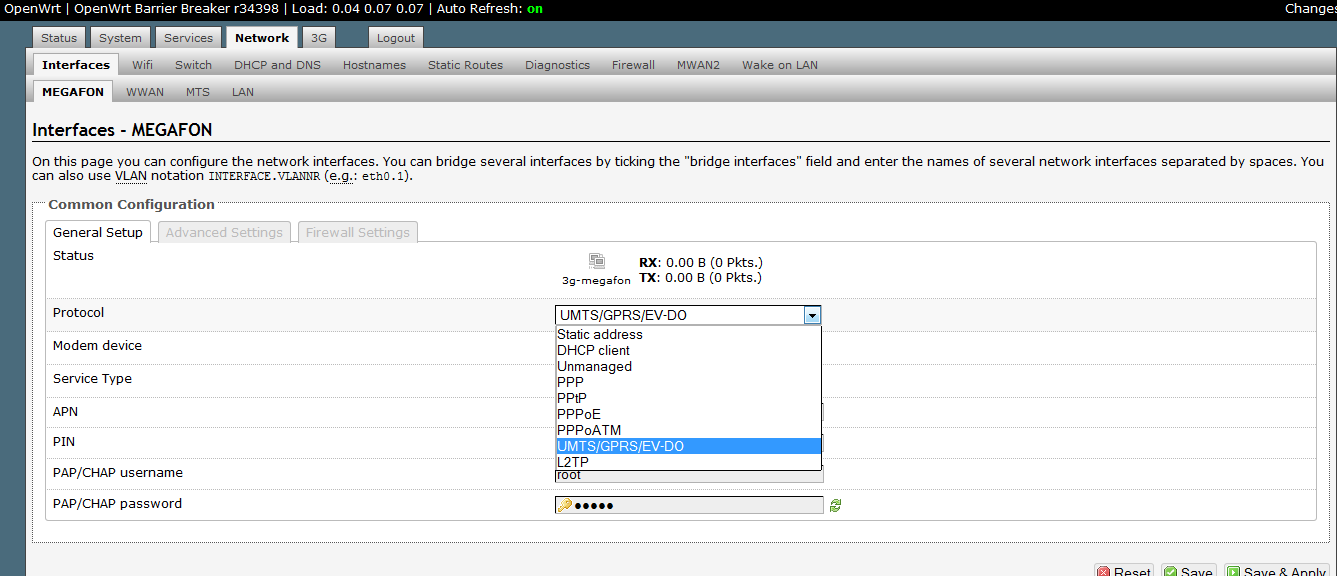The image size is (1337, 576).
Task: Toggle Auto Refresh on link
Action: [x=535, y=9]
